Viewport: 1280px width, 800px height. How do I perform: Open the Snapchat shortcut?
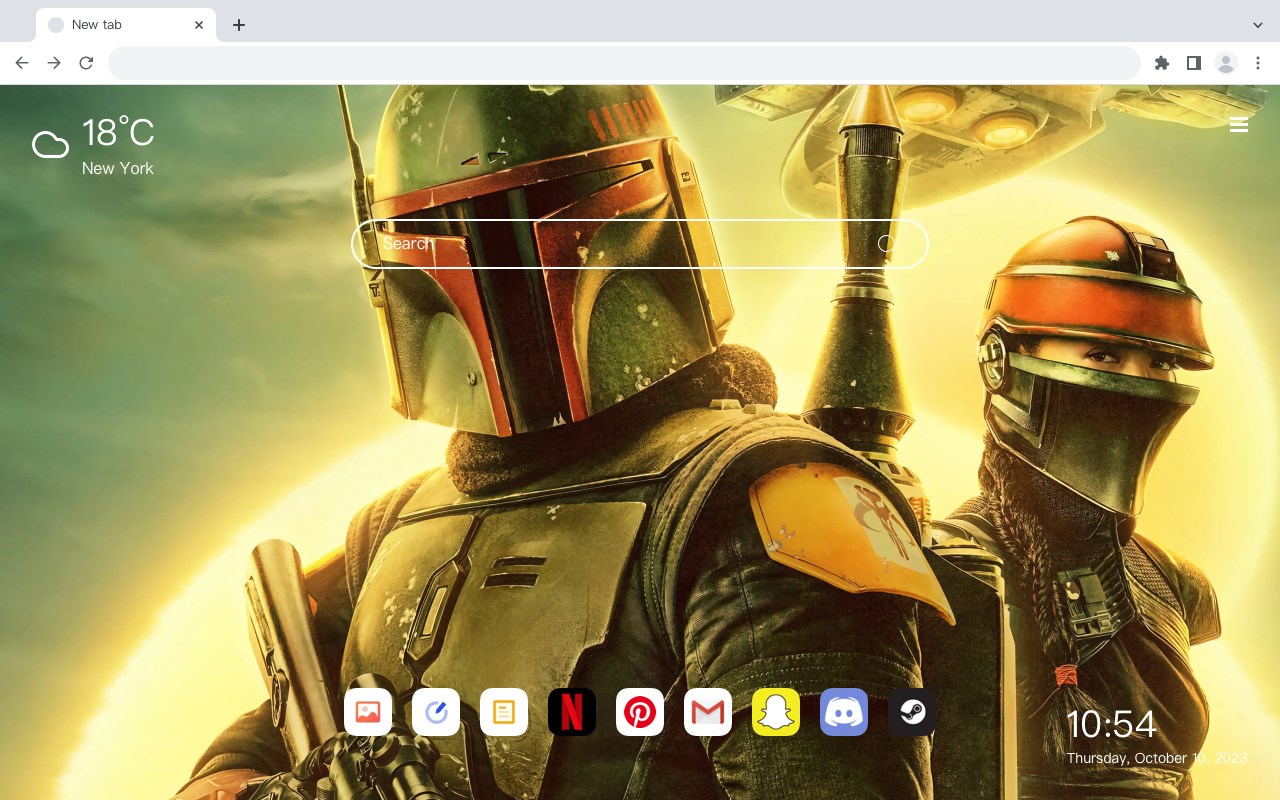(x=776, y=712)
